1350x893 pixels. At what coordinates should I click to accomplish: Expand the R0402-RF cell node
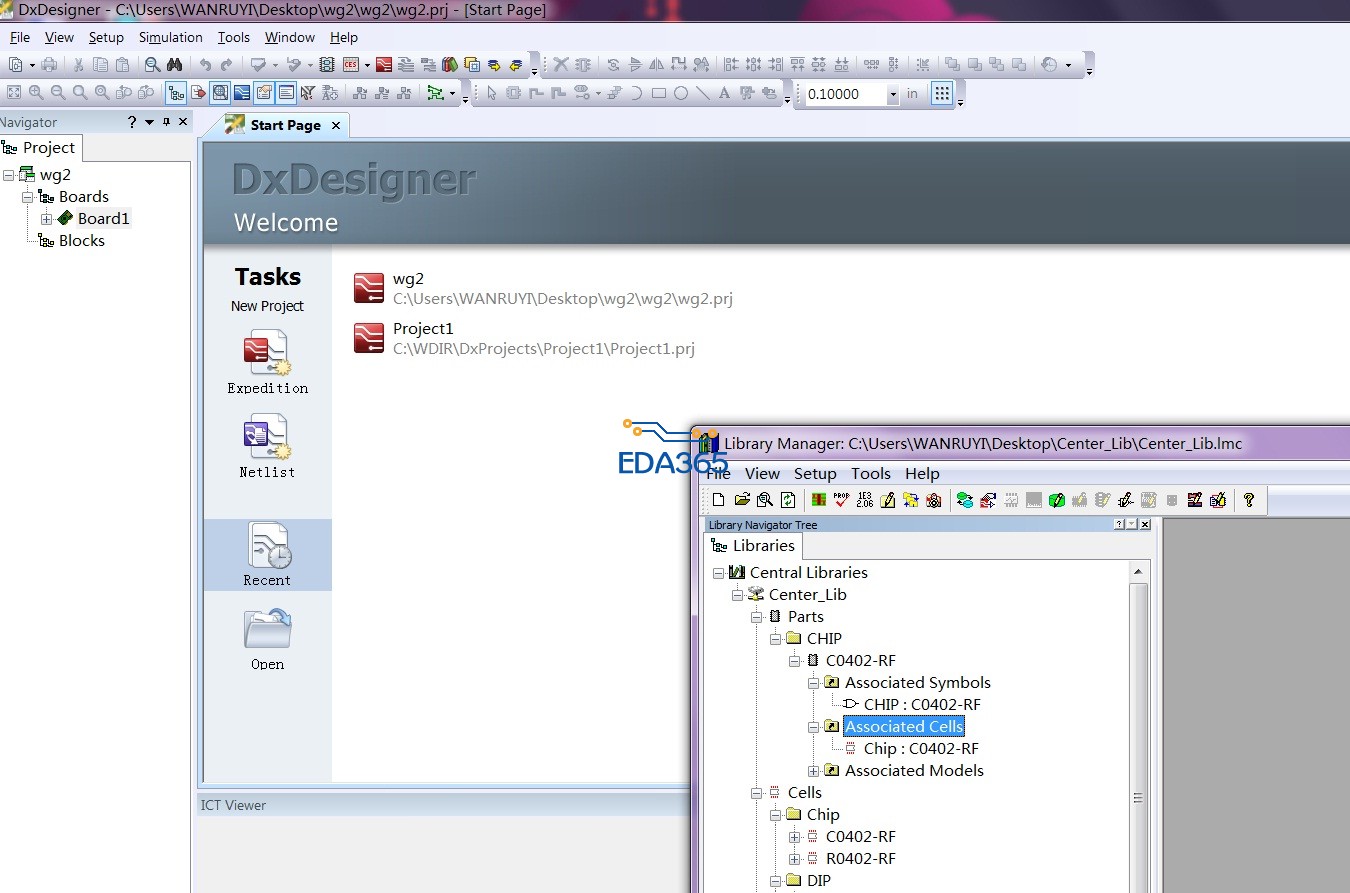pyautogui.click(x=794, y=859)
